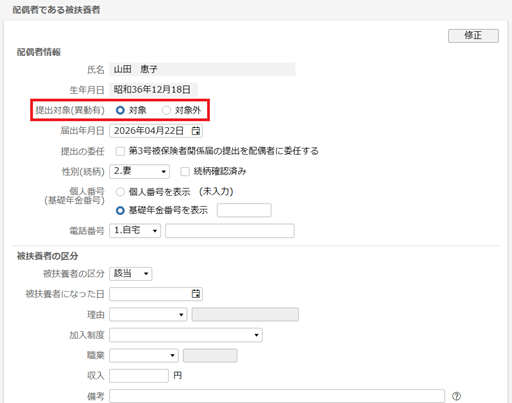Click the 基礎年金番号 input box

click(244, 210)
